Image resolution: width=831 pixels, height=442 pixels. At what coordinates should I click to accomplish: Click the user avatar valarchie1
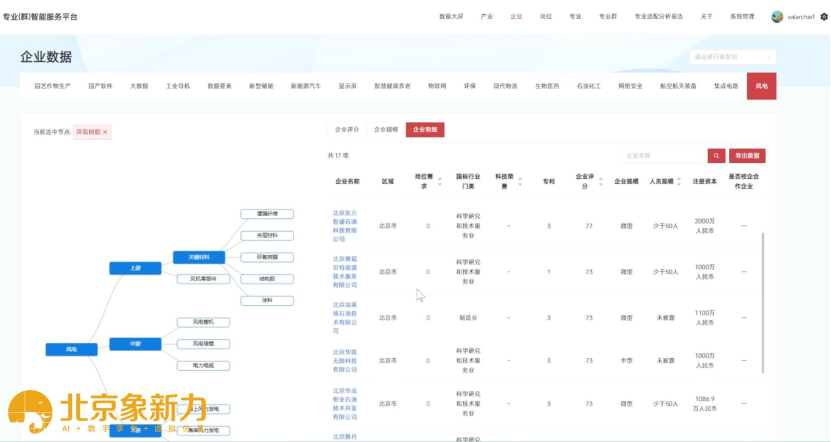777,17
